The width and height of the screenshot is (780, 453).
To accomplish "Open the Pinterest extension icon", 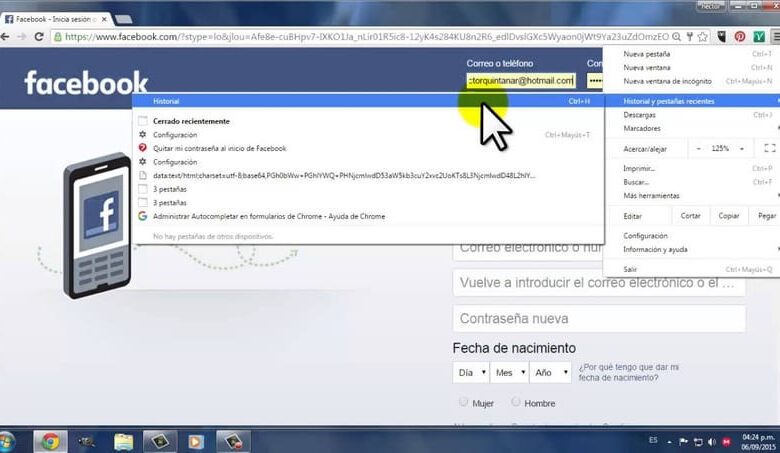I will click(740, 37).
